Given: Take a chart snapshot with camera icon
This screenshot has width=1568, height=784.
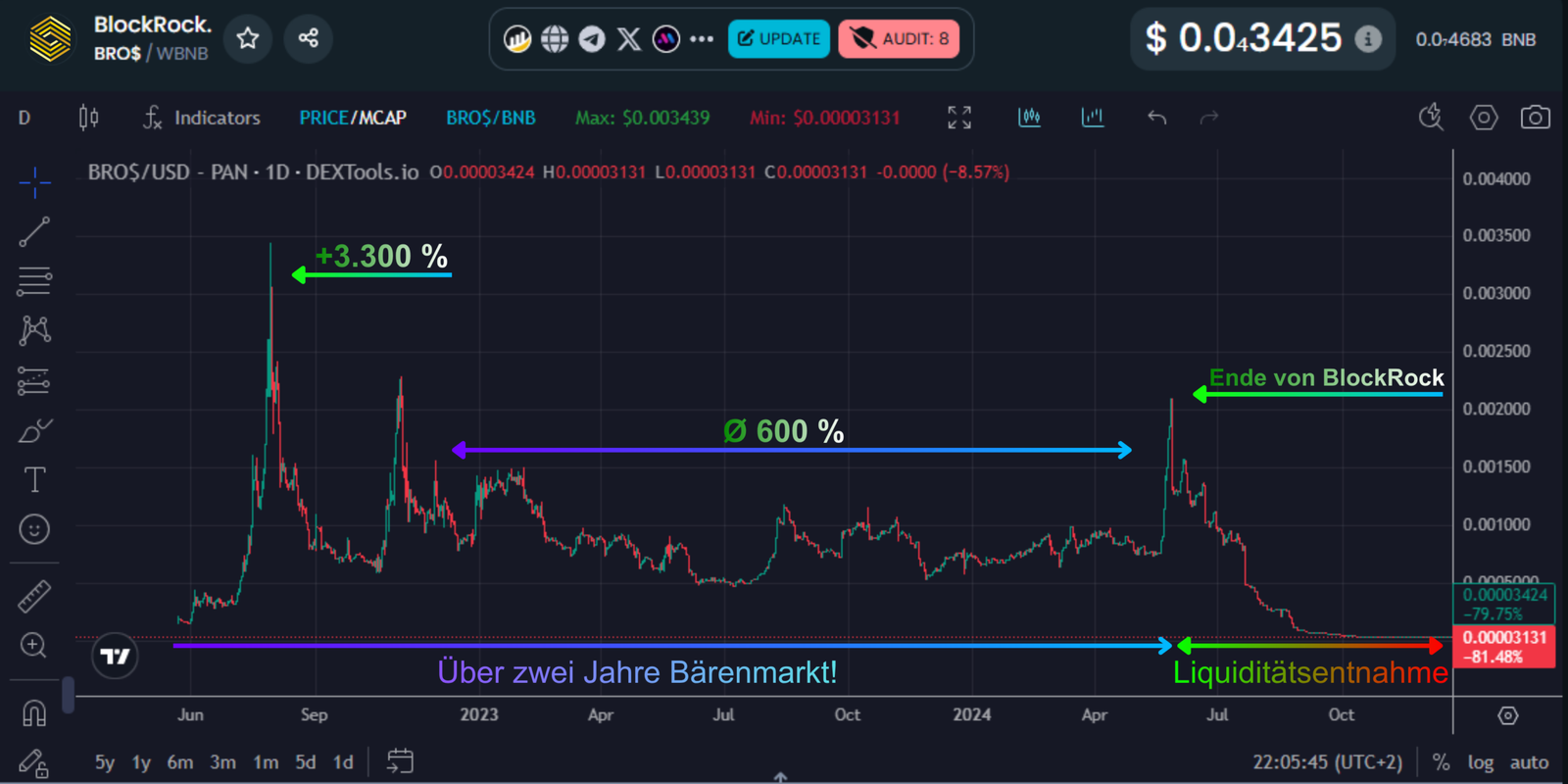Looking at the screenshot, I should pos(1535,118).
